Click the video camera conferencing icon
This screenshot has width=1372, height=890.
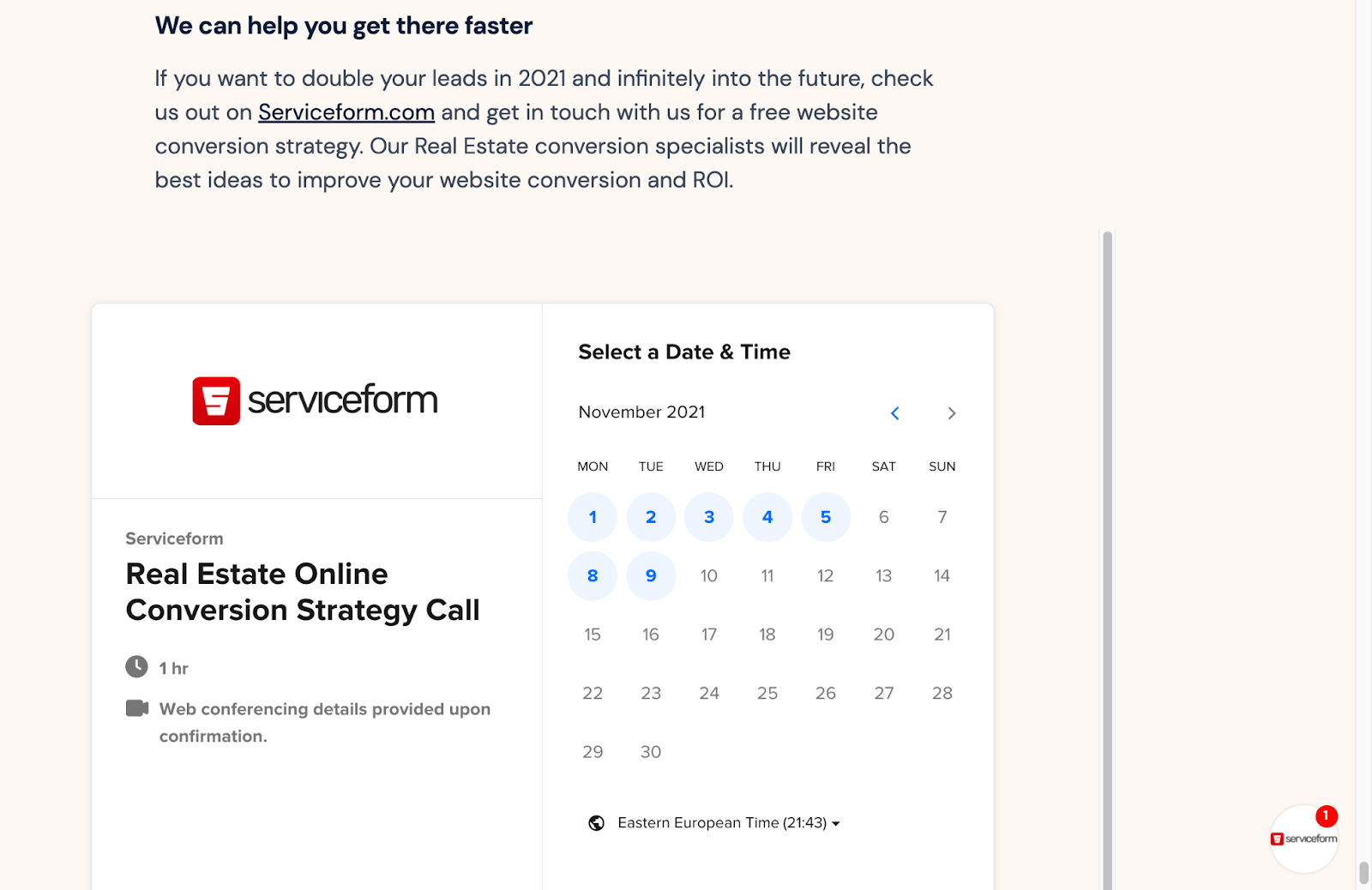(x=136, y=708)
